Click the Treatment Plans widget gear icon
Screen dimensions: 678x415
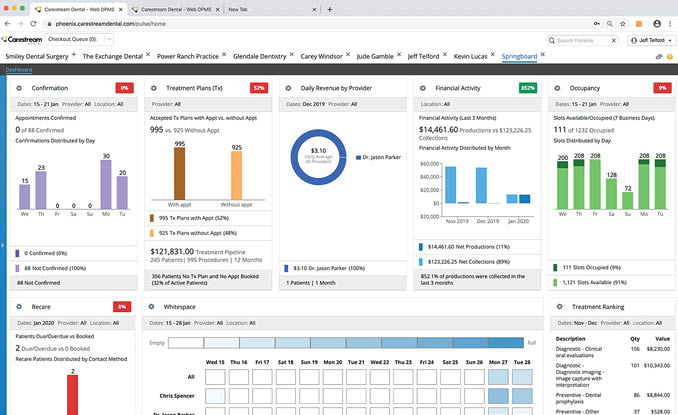pyautogui.click(x=152, y=88)
